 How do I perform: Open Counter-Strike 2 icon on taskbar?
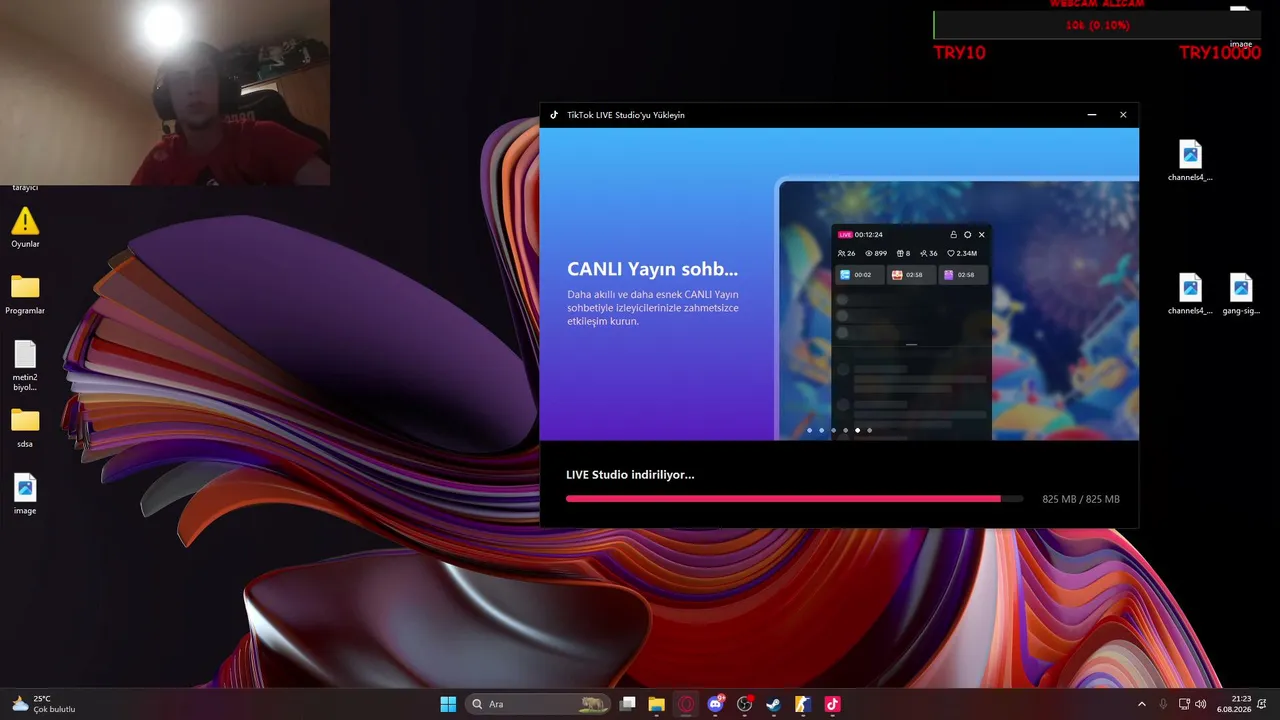click(x=803, y=704)
